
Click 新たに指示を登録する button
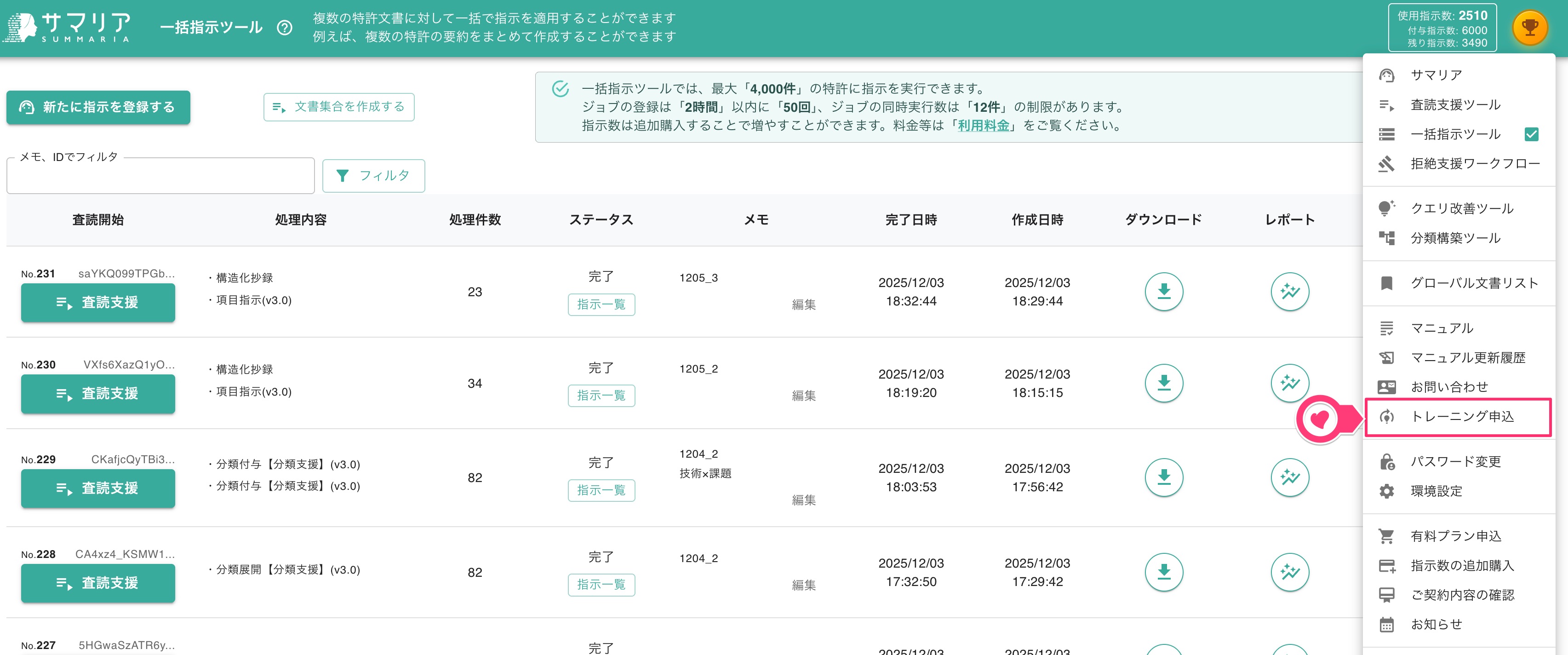(x=98, y=107)
